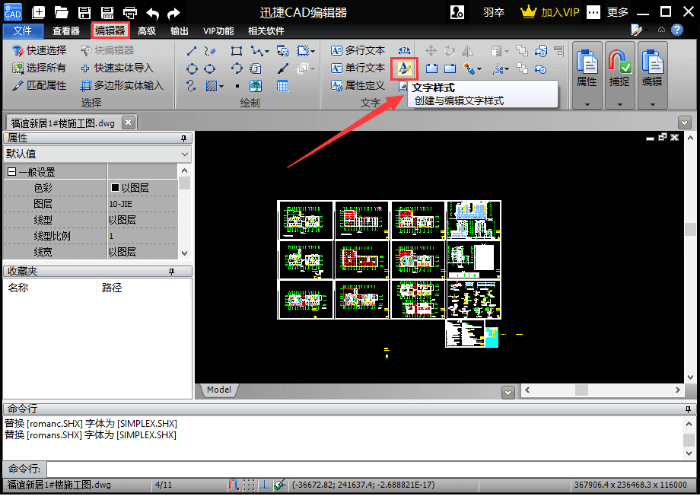Open help with the question mark icon
700x495 pixels.
click(x=677, y=30)
